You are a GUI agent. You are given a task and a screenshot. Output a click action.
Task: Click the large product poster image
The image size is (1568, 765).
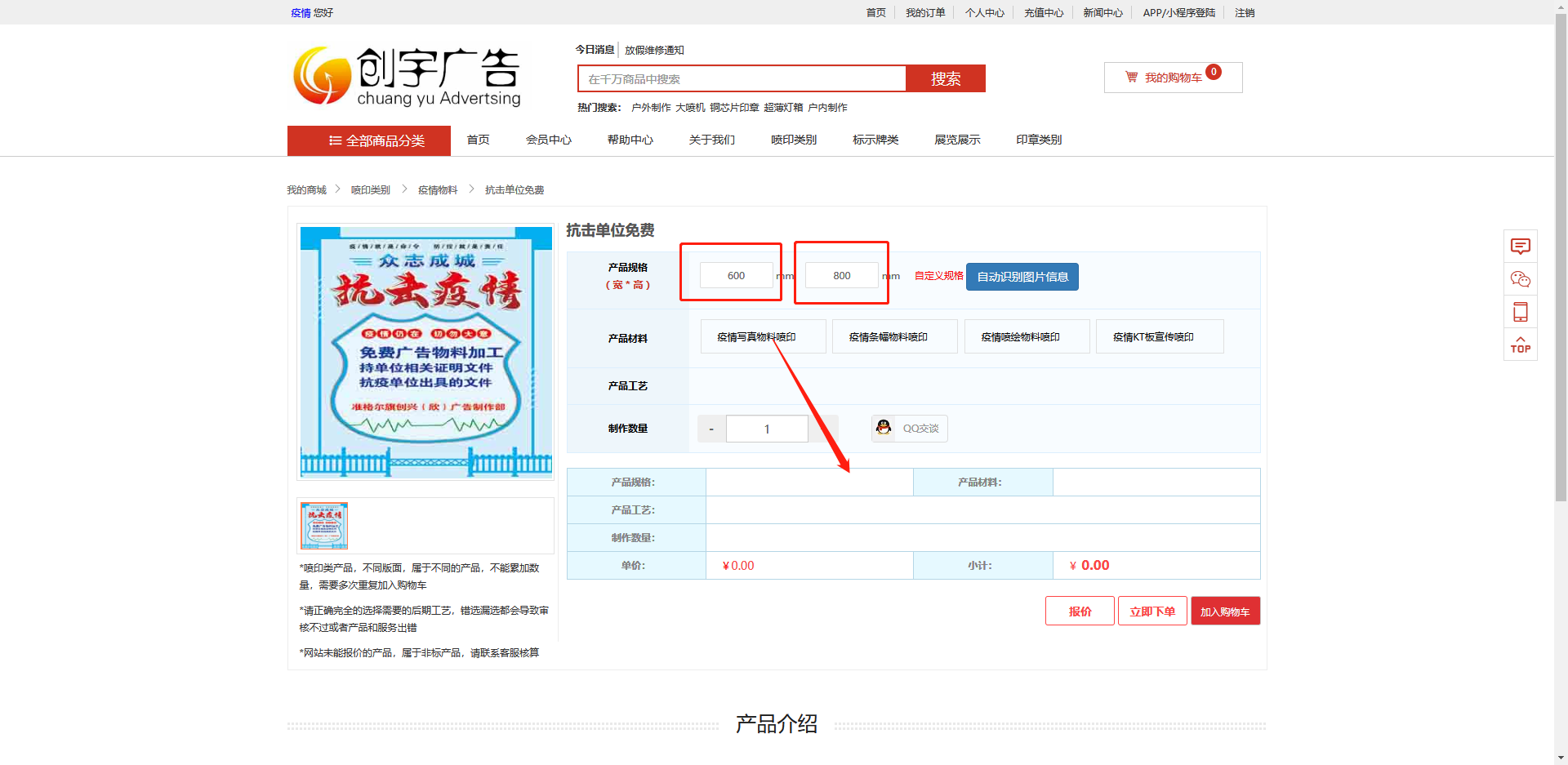[425, 352]
